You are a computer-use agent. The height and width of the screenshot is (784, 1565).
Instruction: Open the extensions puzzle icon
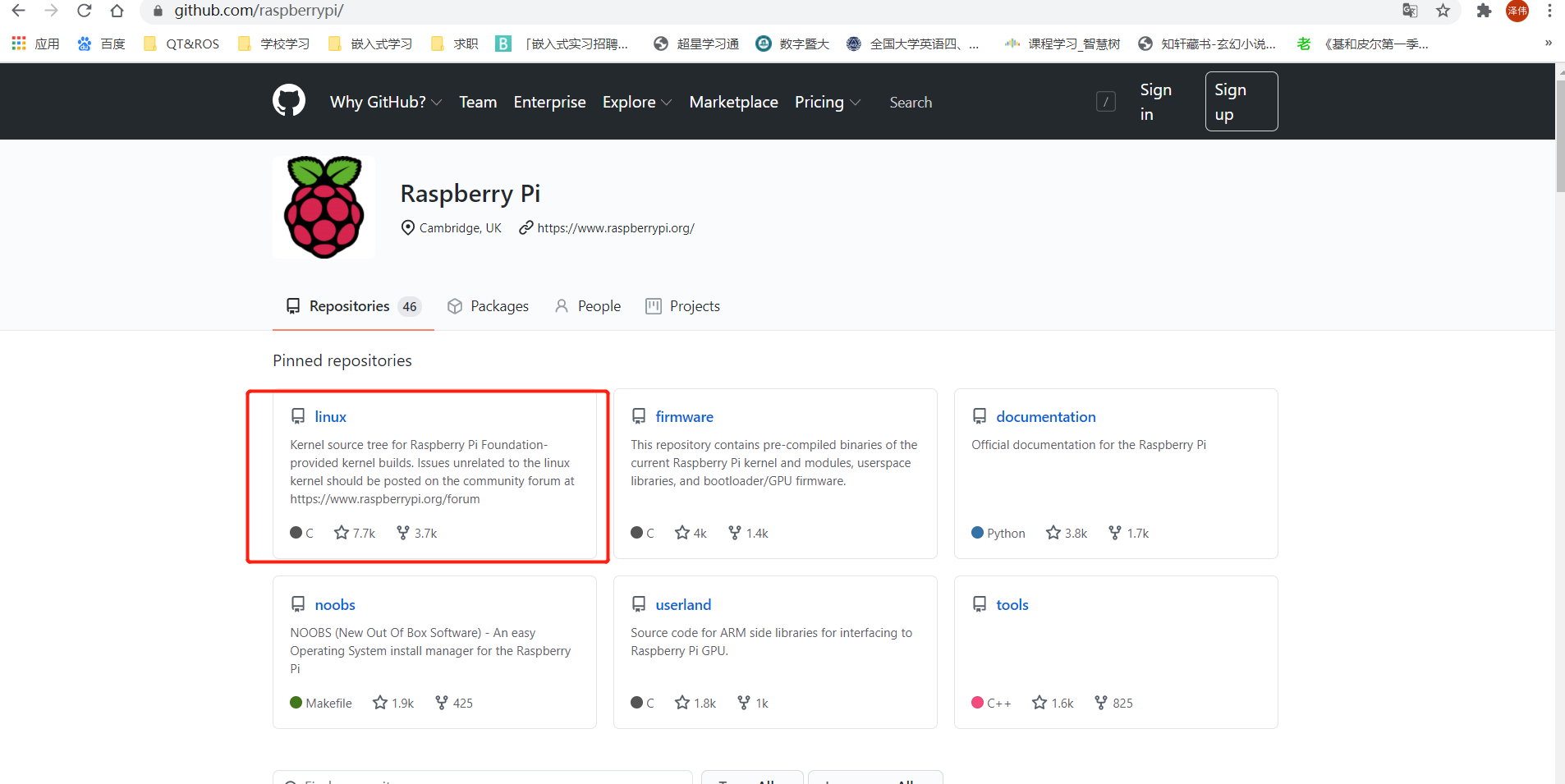click(1484, 11)
